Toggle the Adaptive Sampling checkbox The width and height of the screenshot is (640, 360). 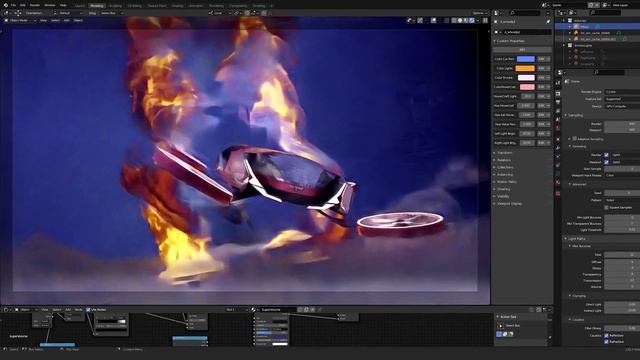[x=575, y=139]
